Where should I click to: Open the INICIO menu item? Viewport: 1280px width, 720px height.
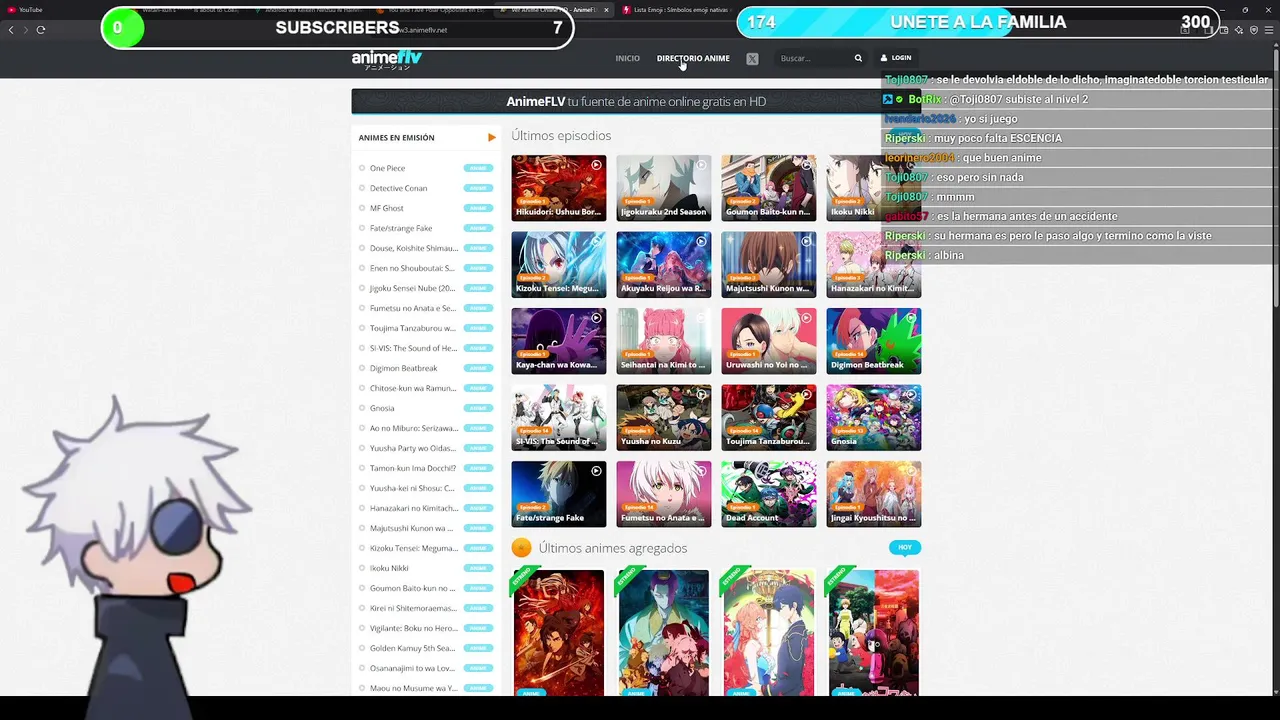[628, 58]
